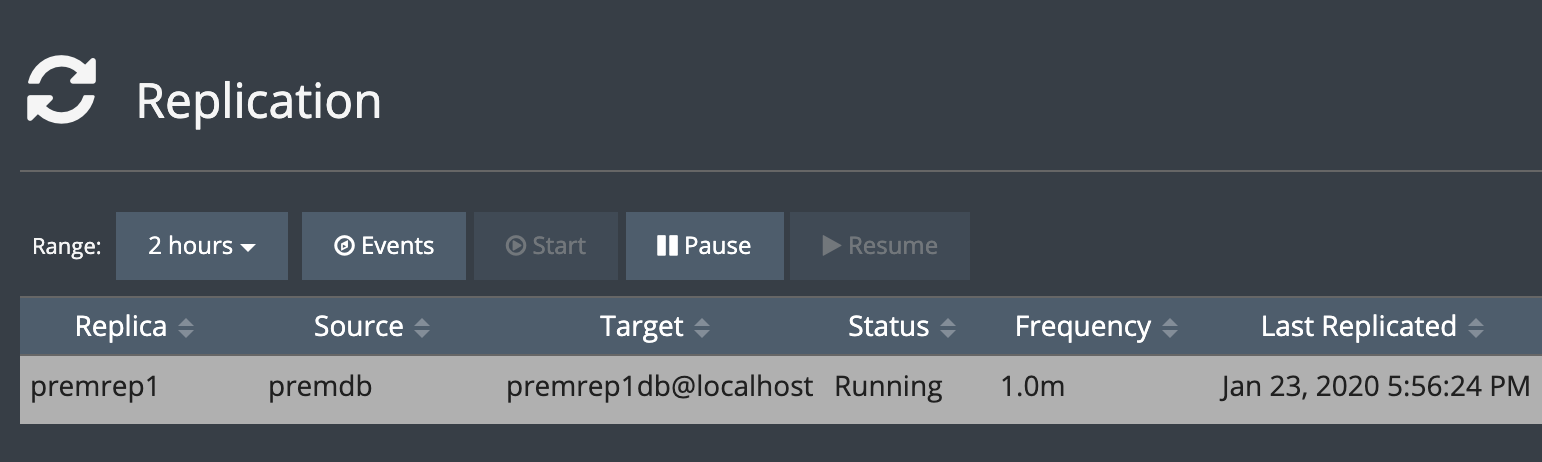Click the Jan 23, 2020 timestamp cell
Image resolution: width=1542 pixels, height=462 pixels.
point(1375,387)
